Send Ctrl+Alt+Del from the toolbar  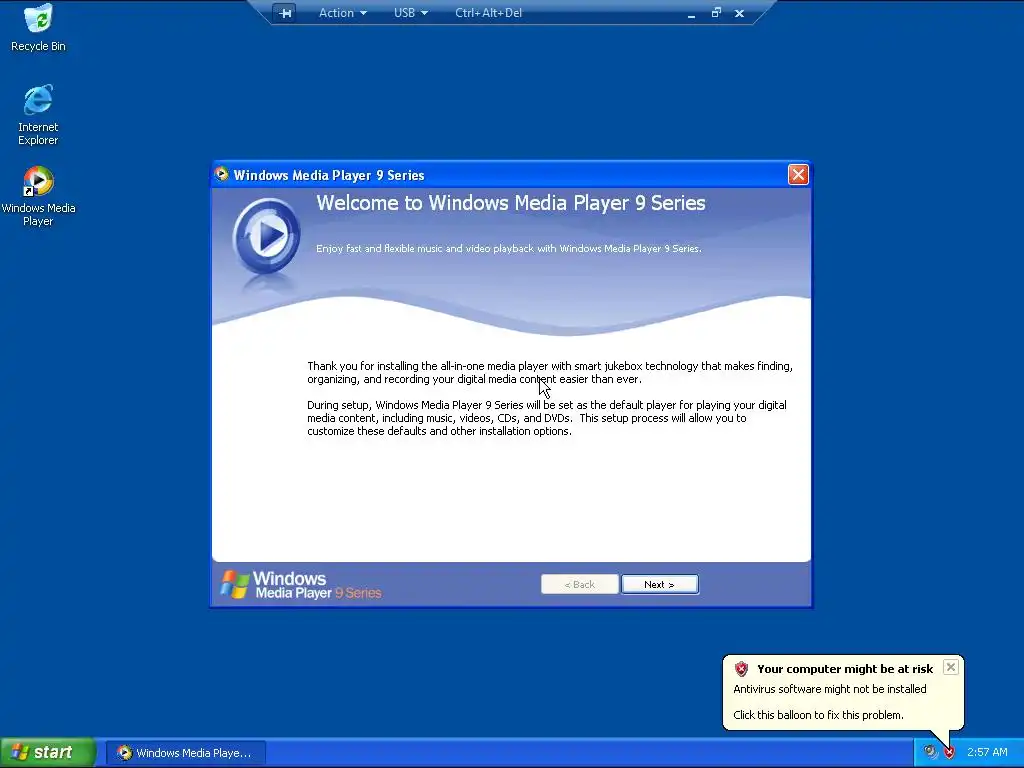pyautogui.click(x=488, y=13)
